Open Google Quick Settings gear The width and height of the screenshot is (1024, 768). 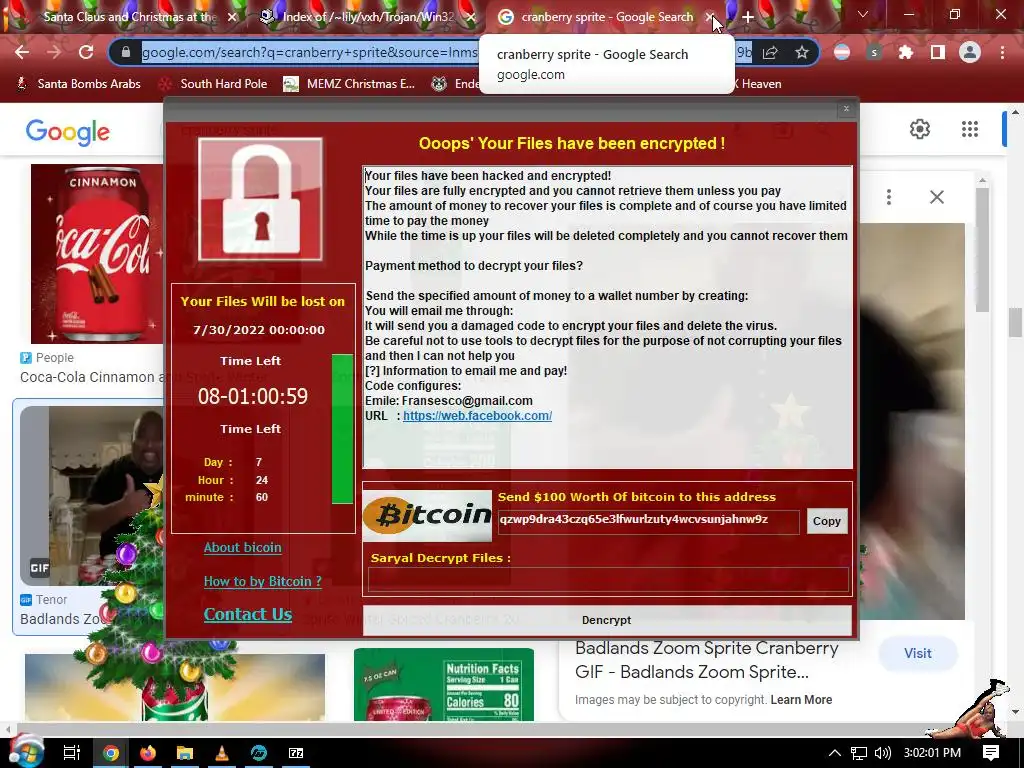(x=920, y=129)
